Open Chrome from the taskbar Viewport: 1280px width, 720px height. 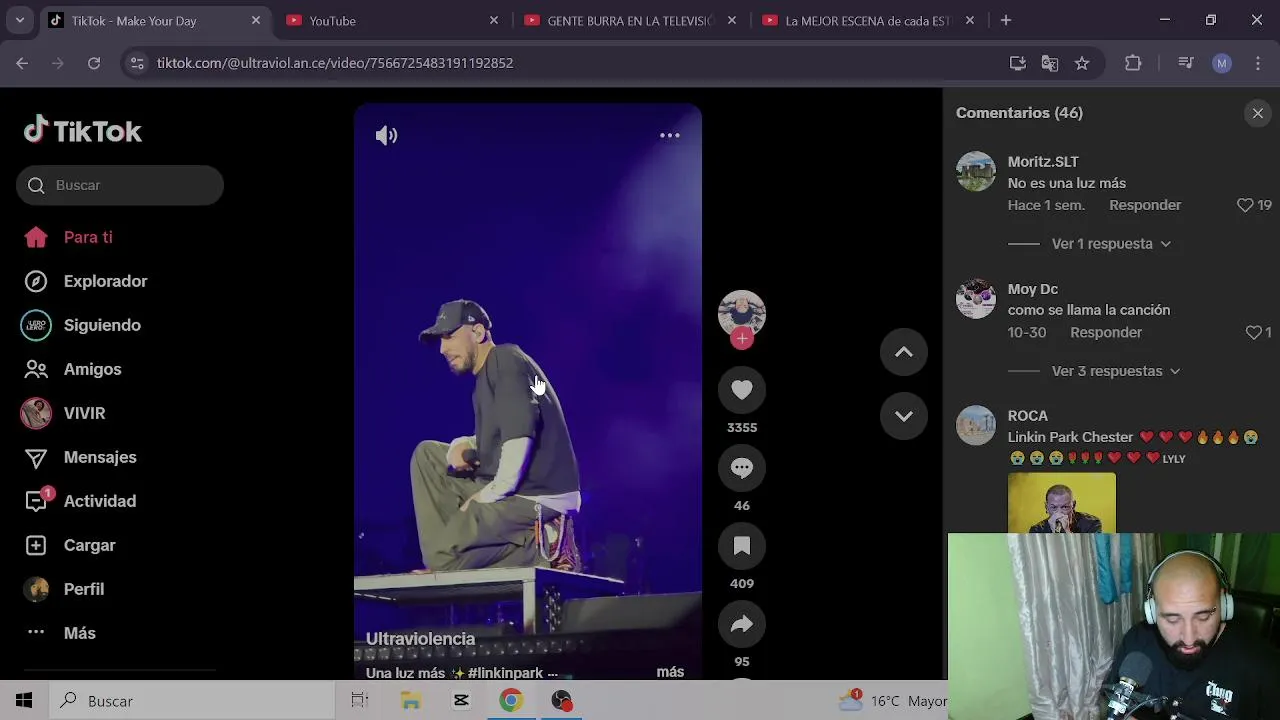511,701
